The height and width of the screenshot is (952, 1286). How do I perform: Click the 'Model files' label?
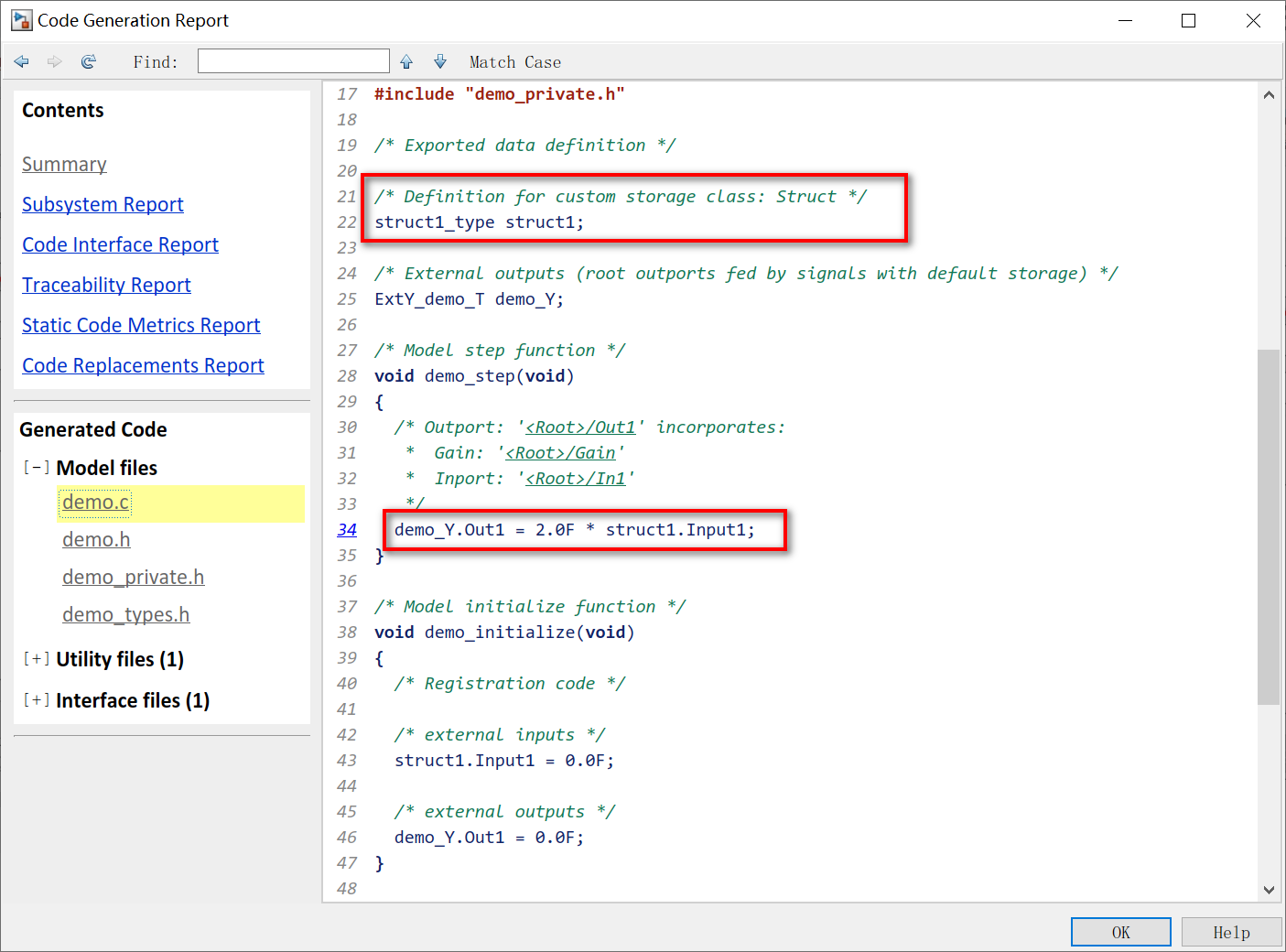106,468
